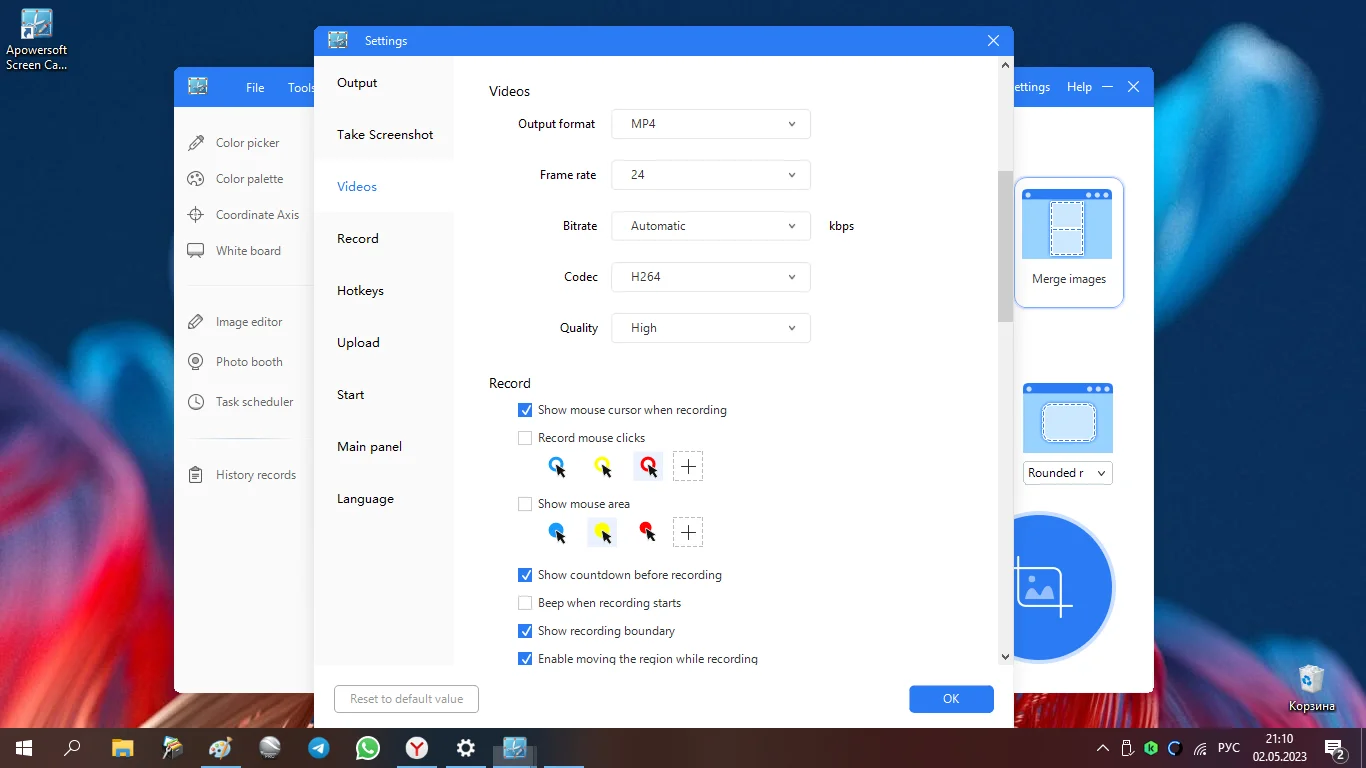The width and height of the screenshot is (1366, 768).
Task: Enable Record mouse clicks checkbox
Action: pos(525,438)
